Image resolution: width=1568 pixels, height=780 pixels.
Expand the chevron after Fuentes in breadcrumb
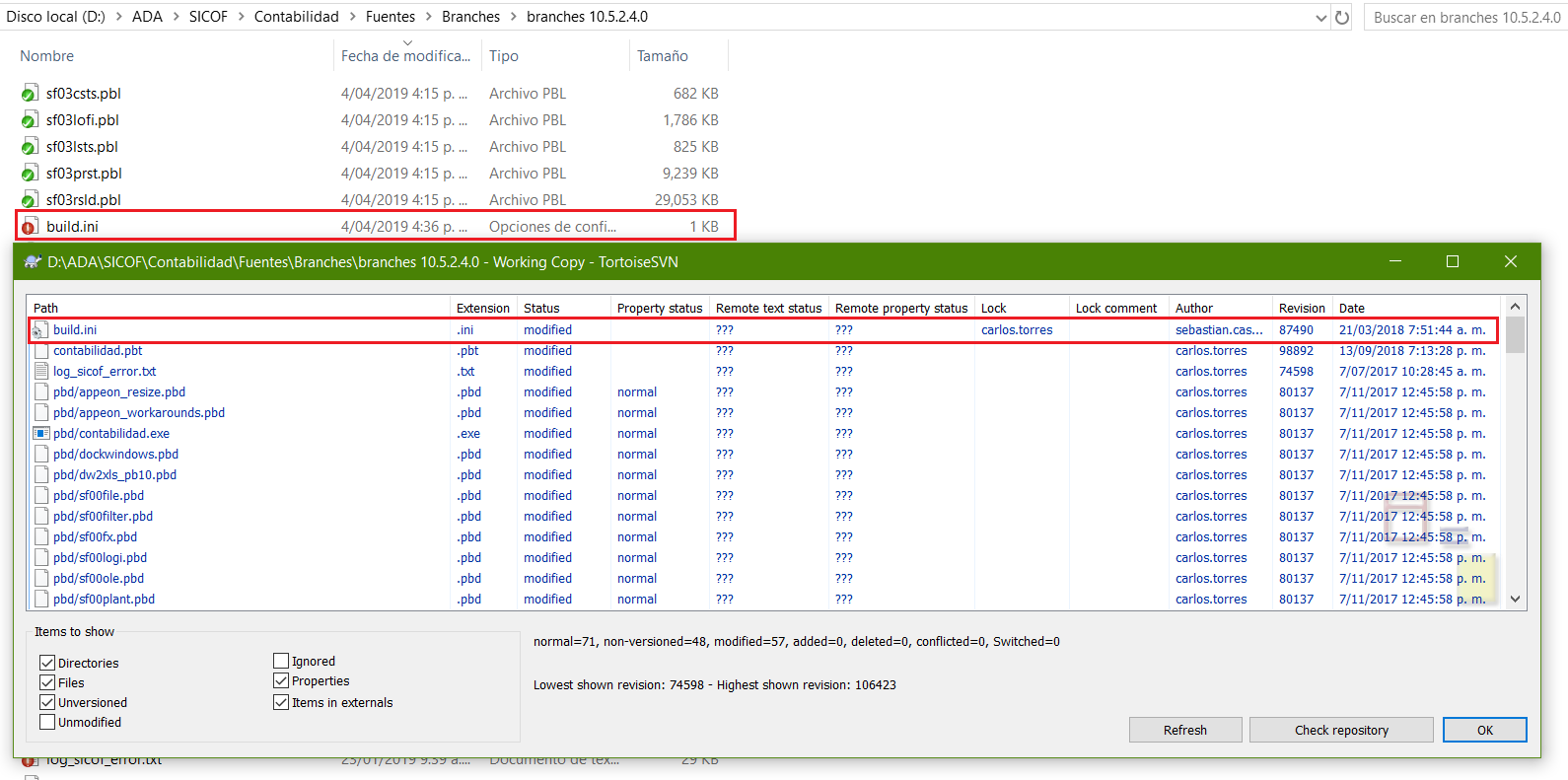tap(429, 17)
